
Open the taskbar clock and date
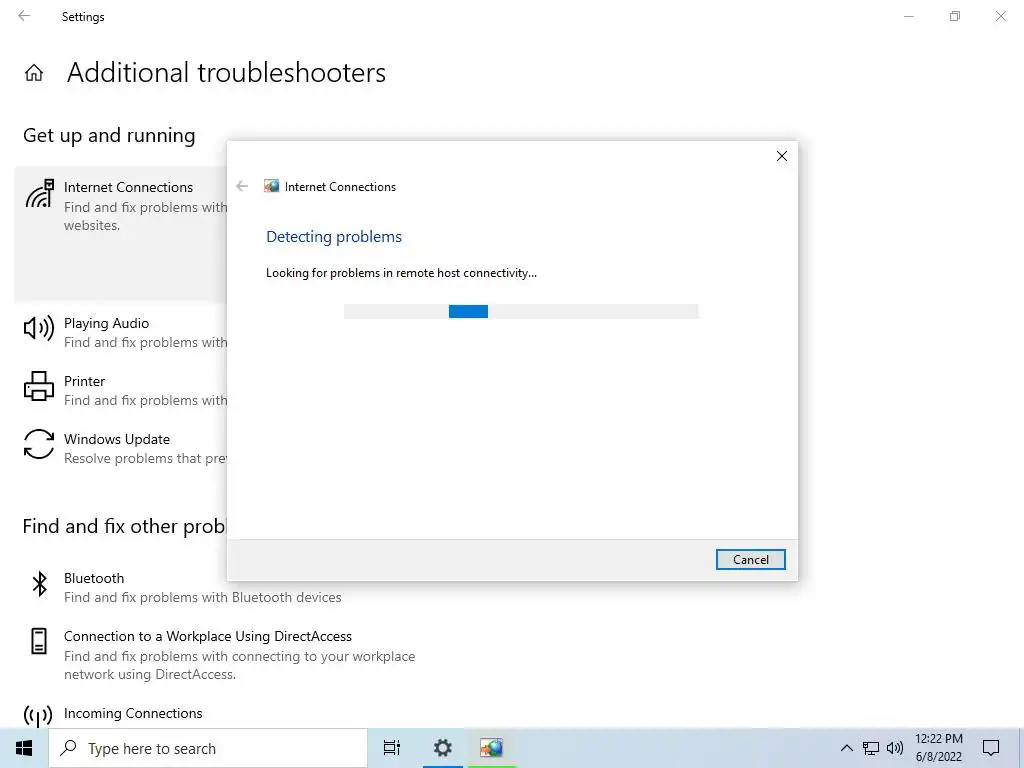tap(938, 748)
